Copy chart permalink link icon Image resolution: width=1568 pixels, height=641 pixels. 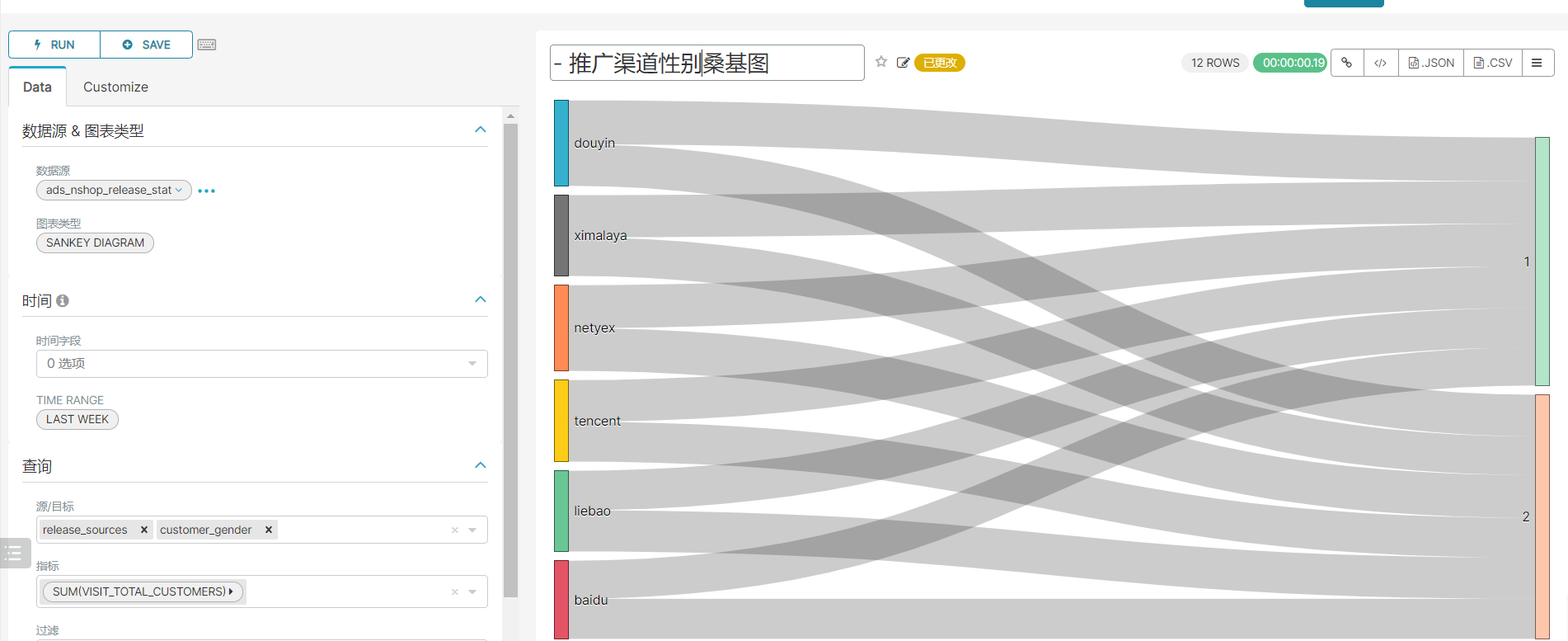(x=1347, y=63)
